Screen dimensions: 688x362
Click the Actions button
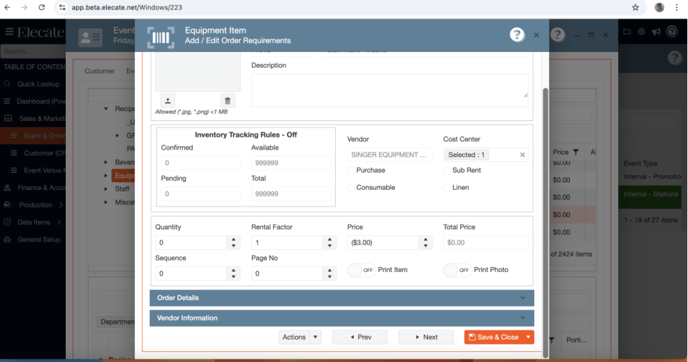tap(294, 337)
